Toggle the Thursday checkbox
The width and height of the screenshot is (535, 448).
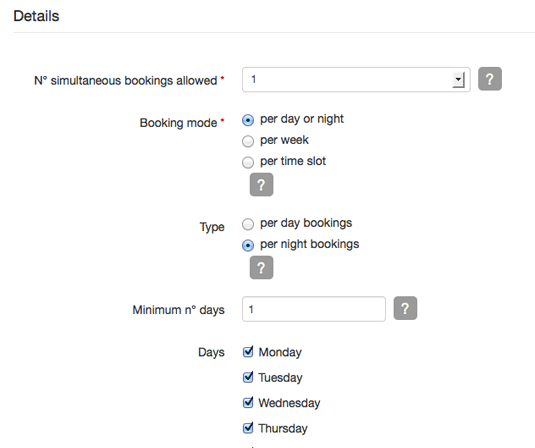(248, 428)
